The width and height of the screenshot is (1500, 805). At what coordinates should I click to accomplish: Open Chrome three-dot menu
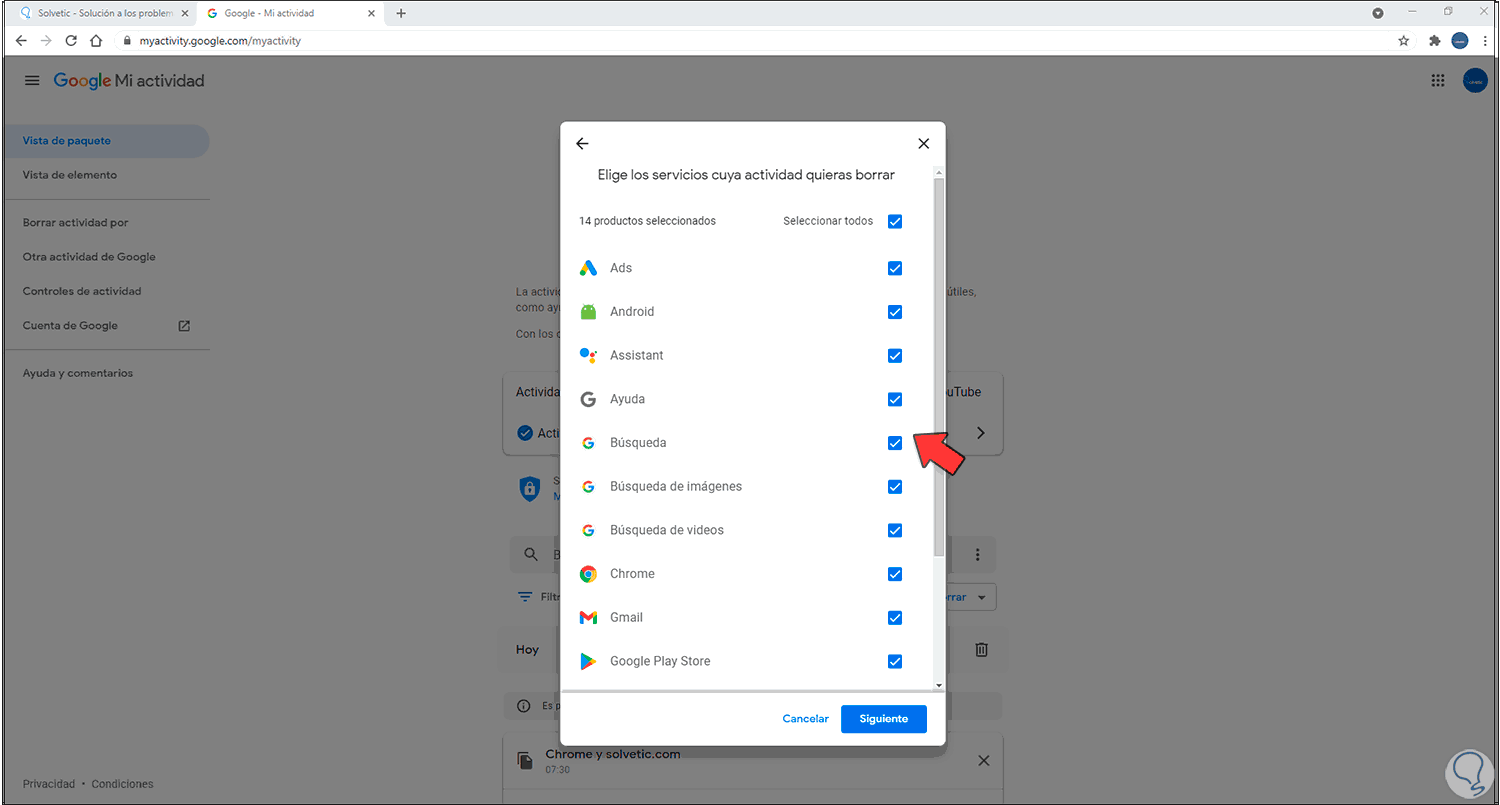pos(1485,41)
